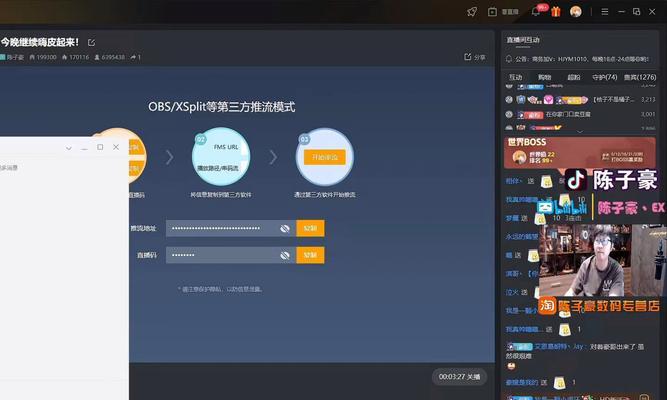
Task: Click the 分享 share button
Action: (475, 57)
